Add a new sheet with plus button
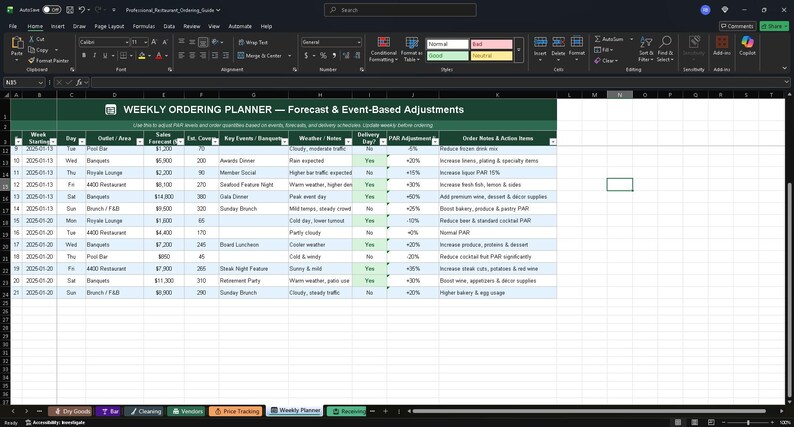This screenshot has height=427, width=794. click(x=385, y=411)
